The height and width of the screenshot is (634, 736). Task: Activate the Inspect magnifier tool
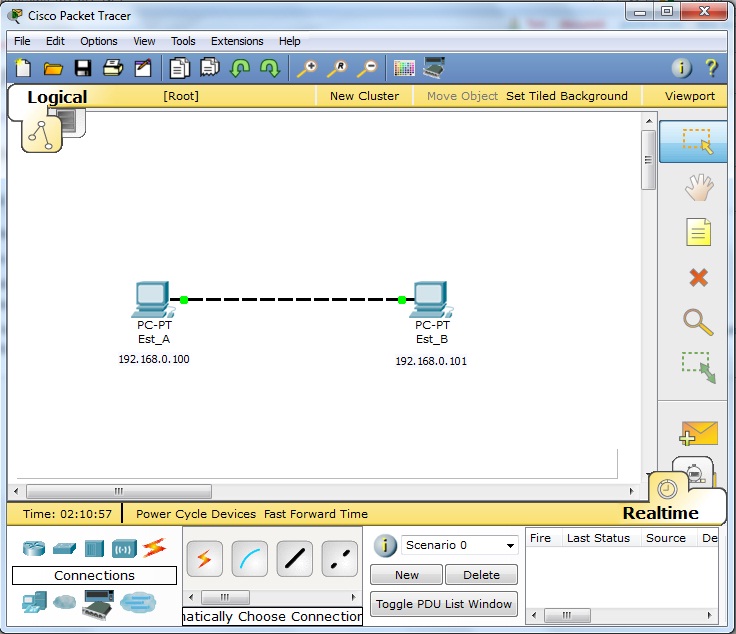(698, 322)
